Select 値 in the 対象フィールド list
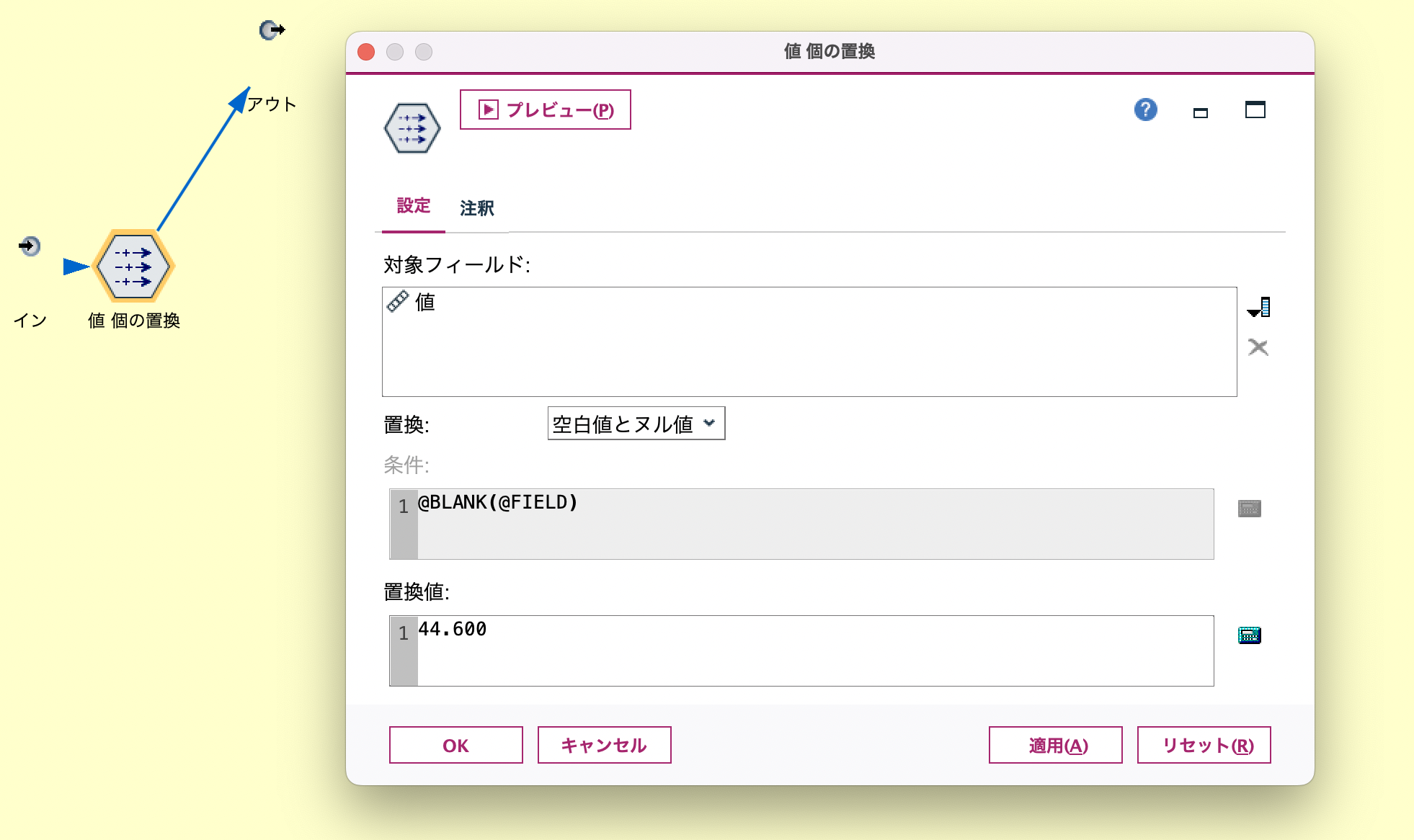This screenshot has height=840, width=1414. point(424,303)
